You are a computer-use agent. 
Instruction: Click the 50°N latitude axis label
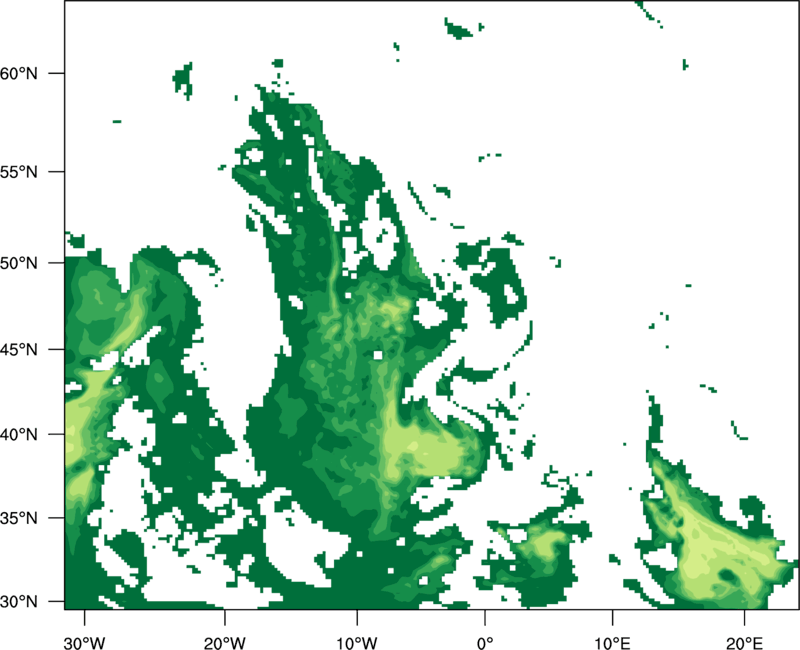click(19, 263)
